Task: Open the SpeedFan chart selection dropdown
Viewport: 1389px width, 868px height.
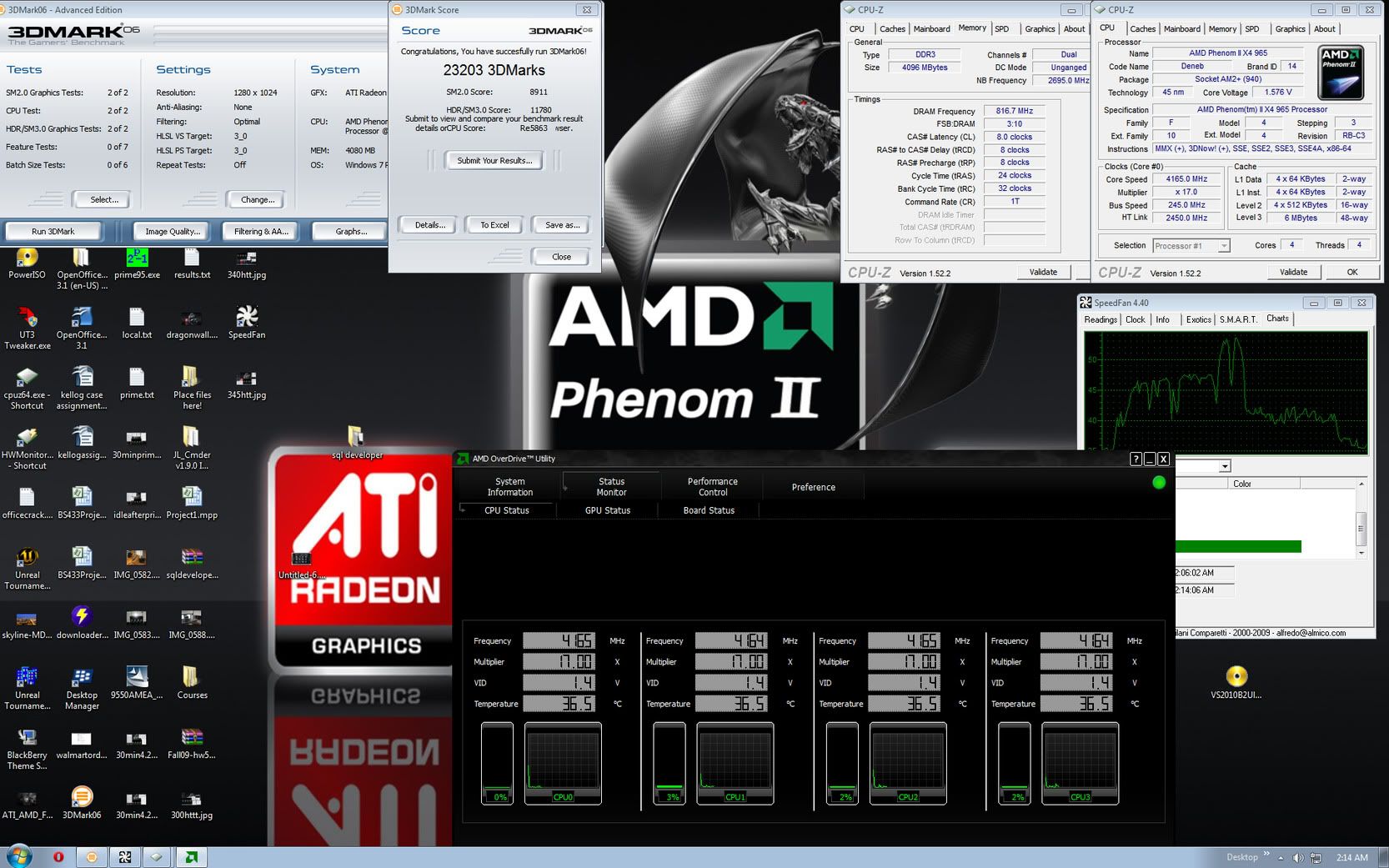Action: pos(1224,466)
